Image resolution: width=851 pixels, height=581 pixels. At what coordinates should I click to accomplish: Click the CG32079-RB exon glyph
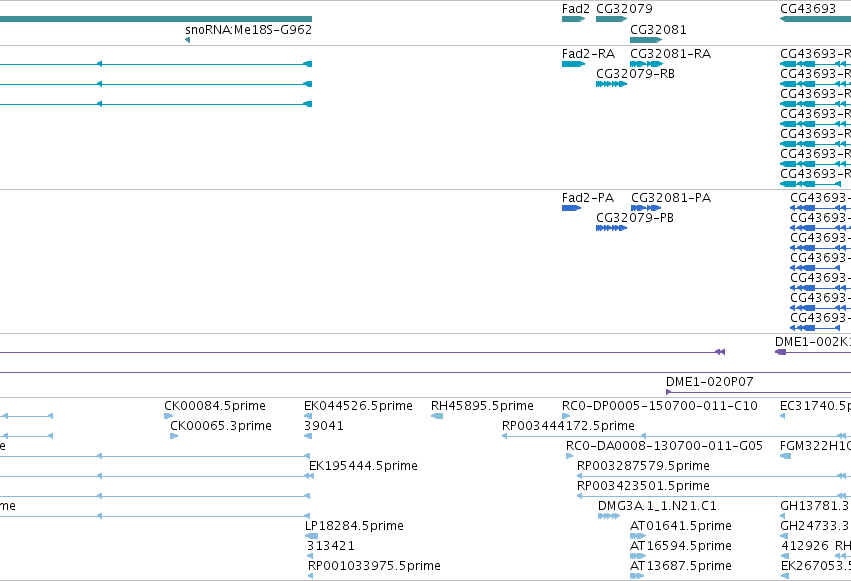point(611,84)
